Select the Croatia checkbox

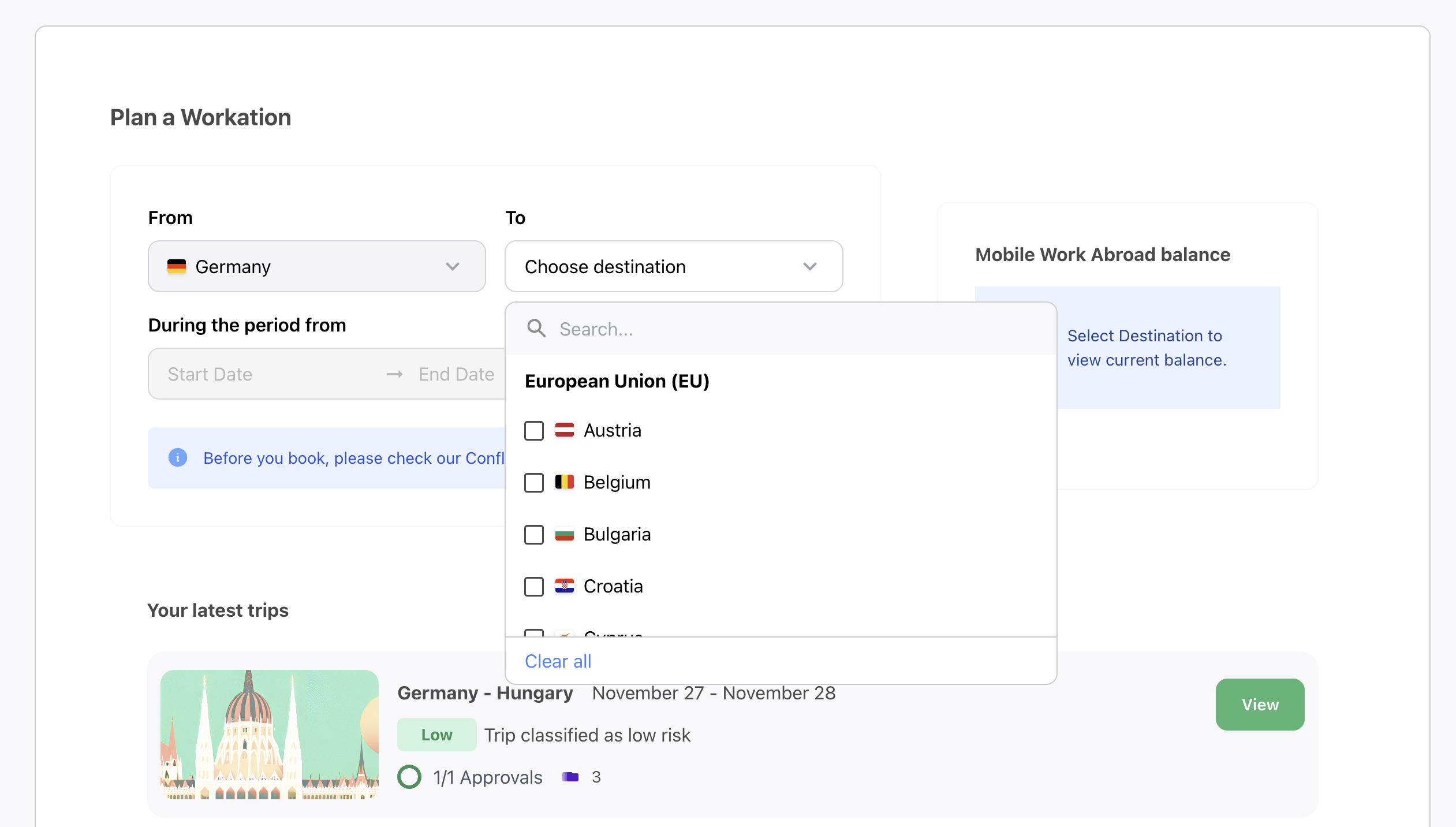coord(534,586)
